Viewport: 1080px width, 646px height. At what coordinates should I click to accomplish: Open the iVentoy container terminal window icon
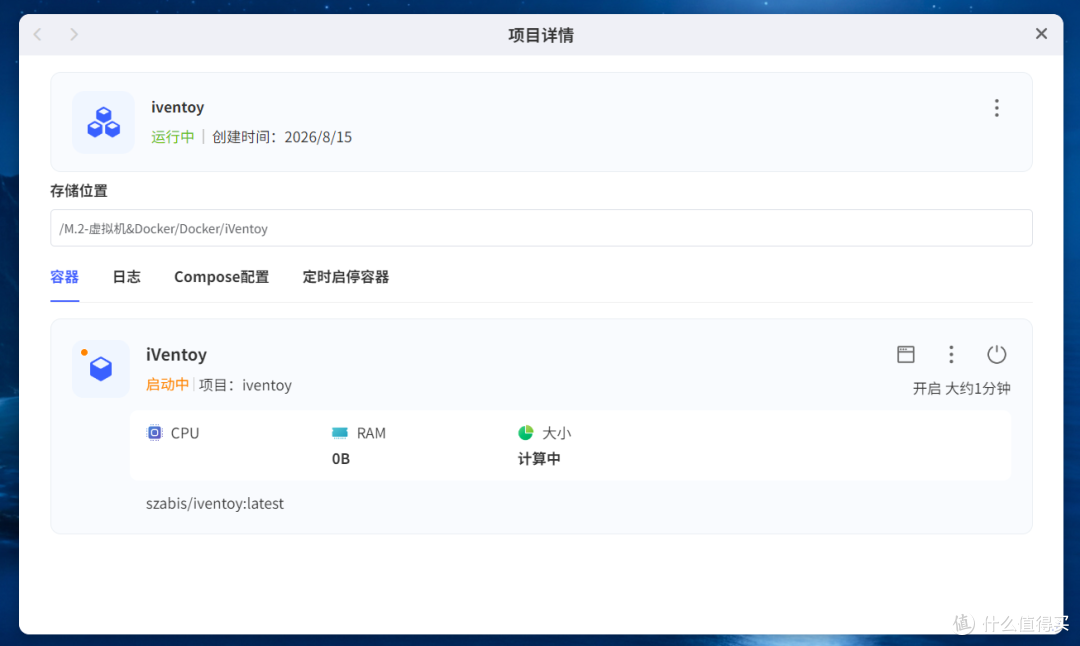click(906, 354)
